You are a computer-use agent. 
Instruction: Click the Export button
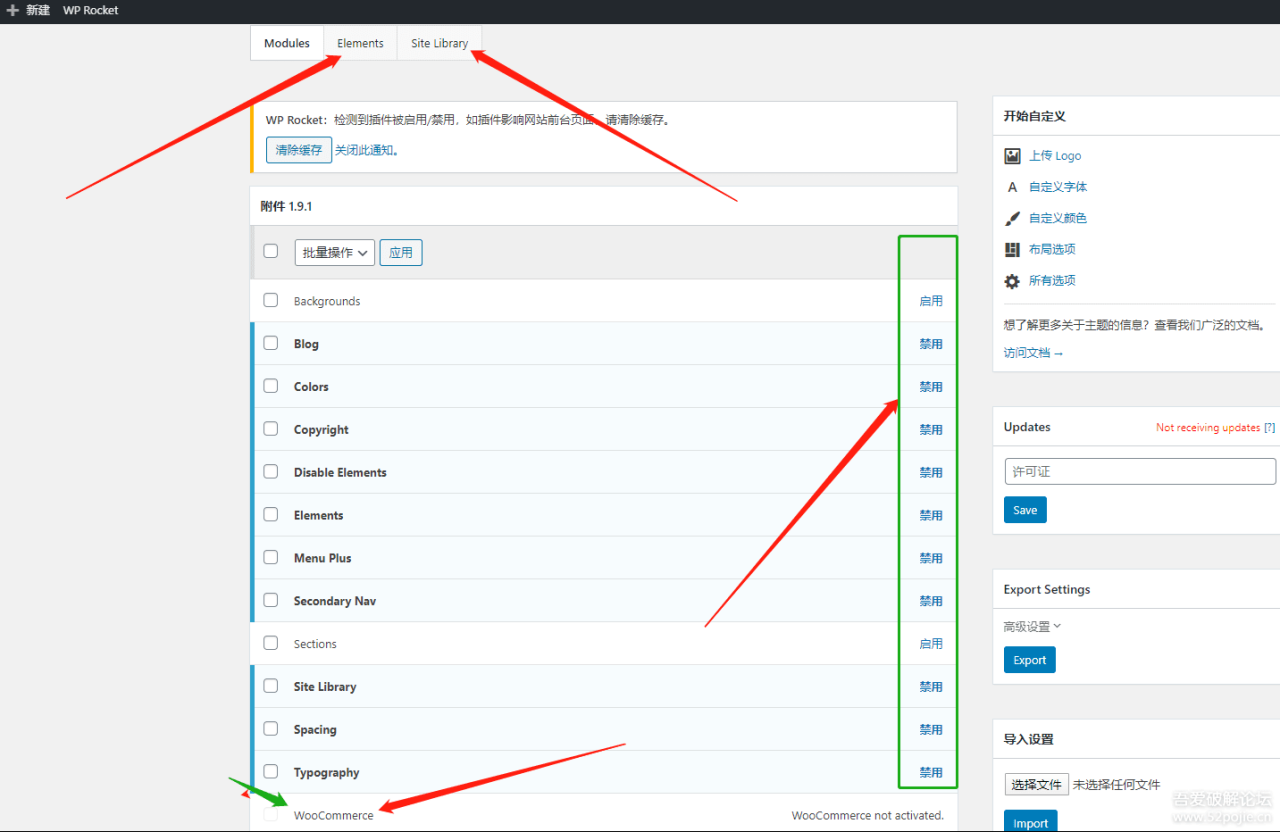[1030, 660]
